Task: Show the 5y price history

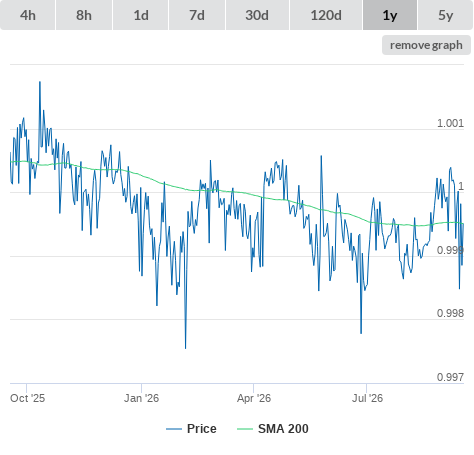Action: (x=445, y=15)
